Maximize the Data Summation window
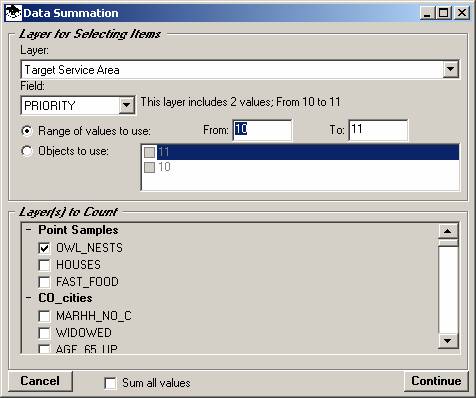The height and width of the screenshot is (398, 476). click(444, 13)
